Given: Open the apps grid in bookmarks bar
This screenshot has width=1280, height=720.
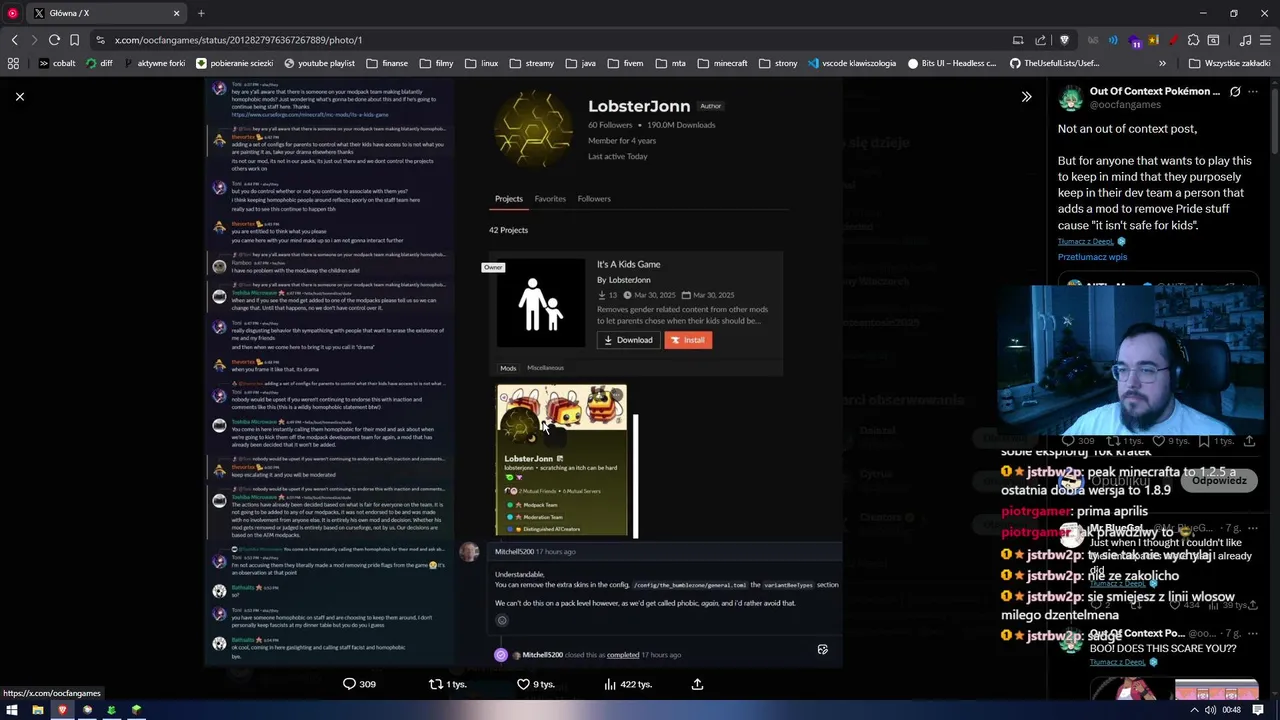Looking at the screenshot, I should point(13,63).
